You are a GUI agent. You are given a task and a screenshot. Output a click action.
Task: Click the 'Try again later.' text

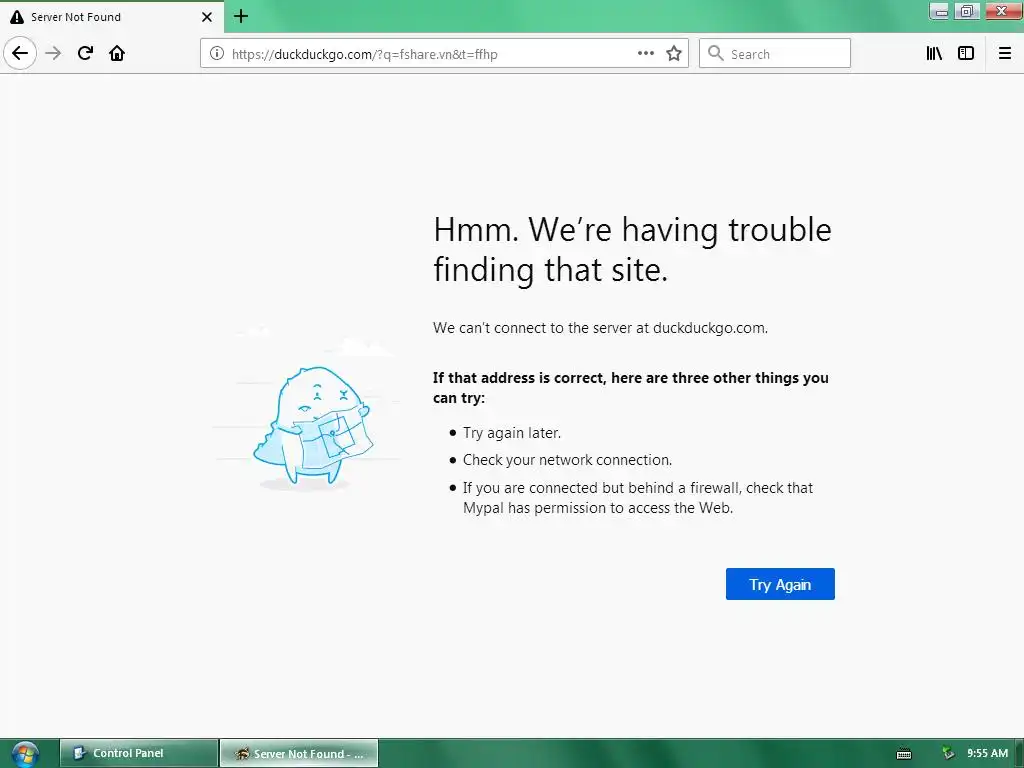(511, 432)
